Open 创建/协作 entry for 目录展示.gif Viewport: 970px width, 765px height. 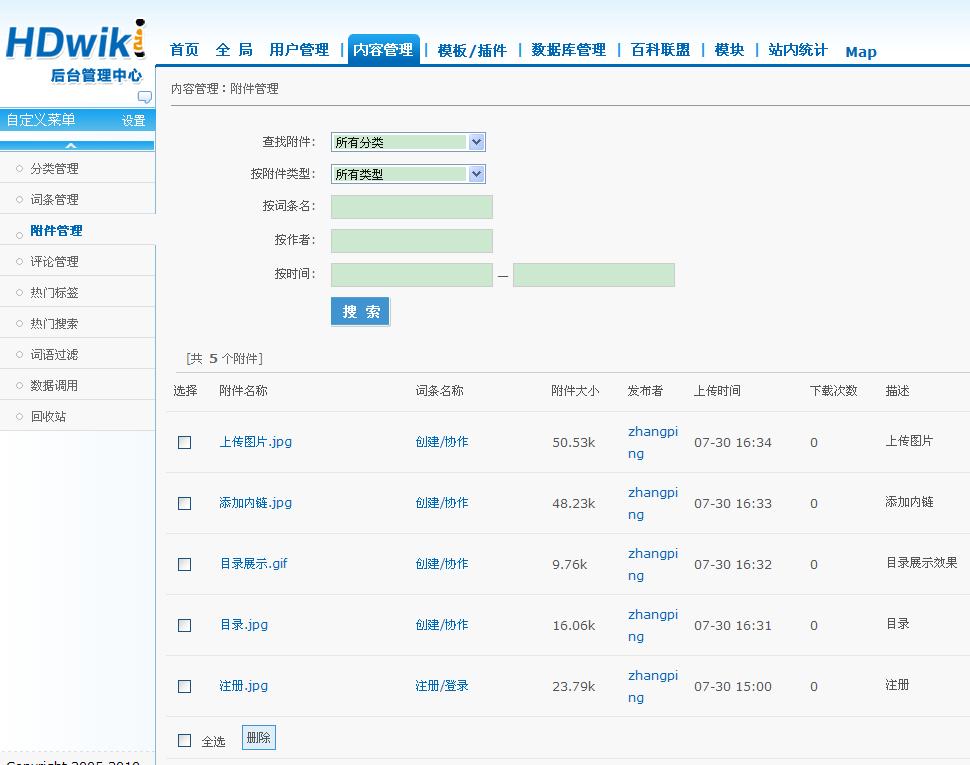[442, 563]
